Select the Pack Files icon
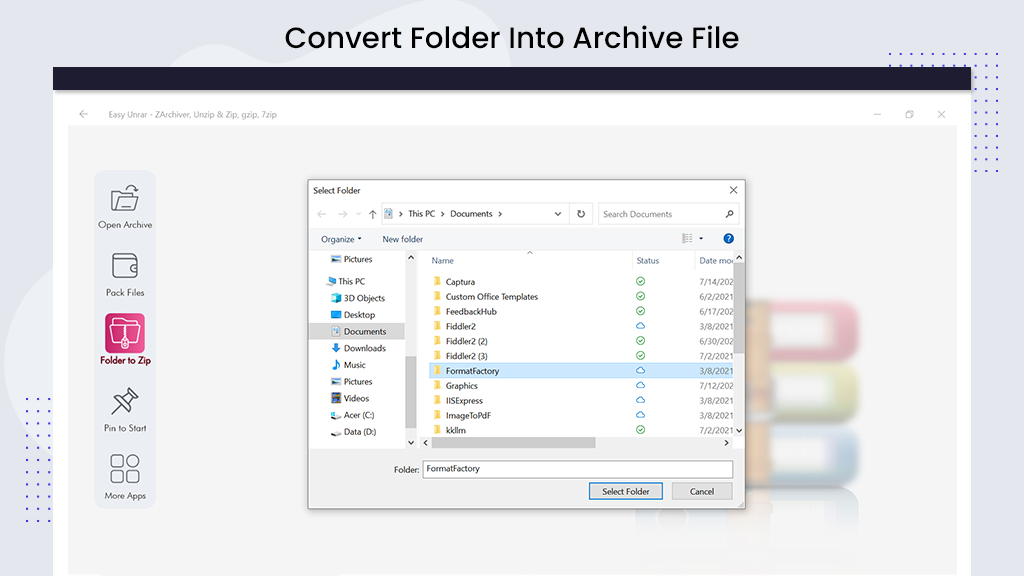Image resolution: width=1024 pixels, height=576 pixels. [125, 266]
